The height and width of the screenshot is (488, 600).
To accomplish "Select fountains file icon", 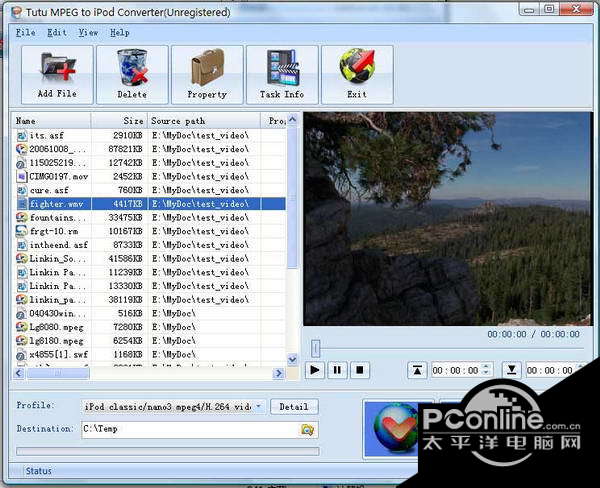I will pyautogui.click(x=22, y=218).
